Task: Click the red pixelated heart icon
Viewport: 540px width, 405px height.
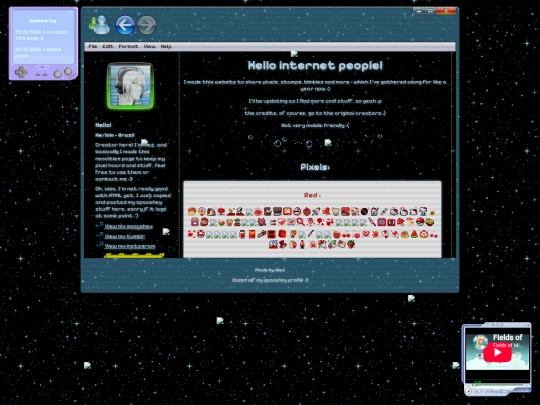Action: coord(366,234)
